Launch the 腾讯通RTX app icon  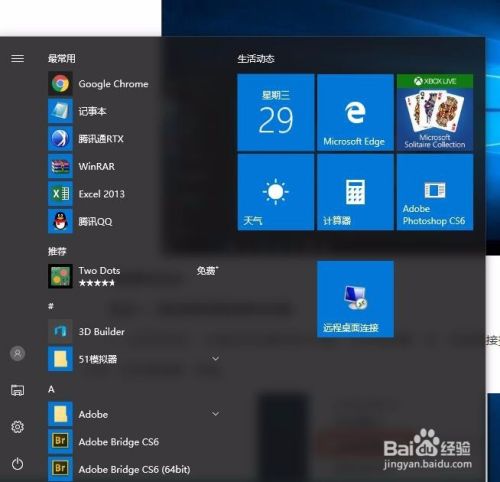tap(60, 138)
